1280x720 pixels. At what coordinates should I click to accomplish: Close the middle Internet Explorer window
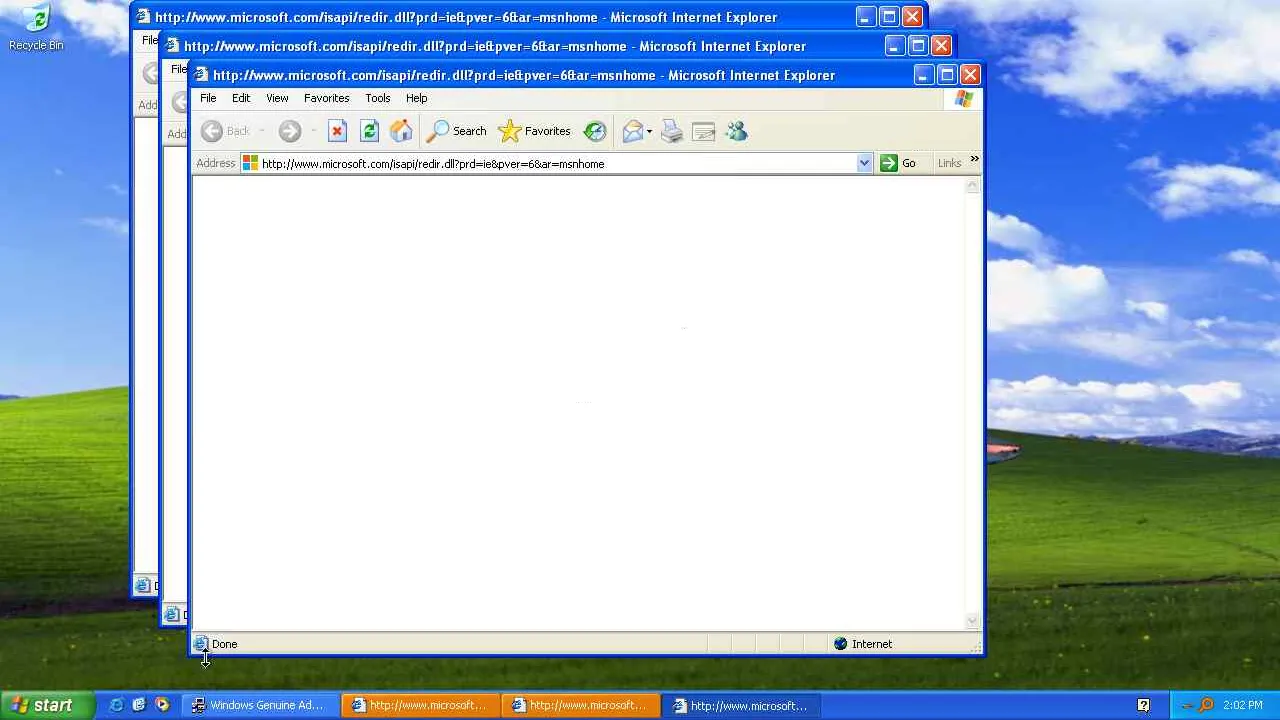click(x=941, y=46)
